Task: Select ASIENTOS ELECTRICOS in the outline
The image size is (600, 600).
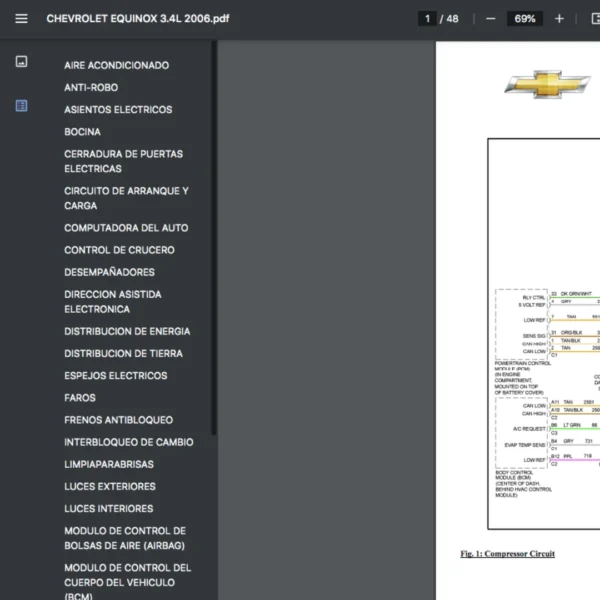Action: (118, 110)
